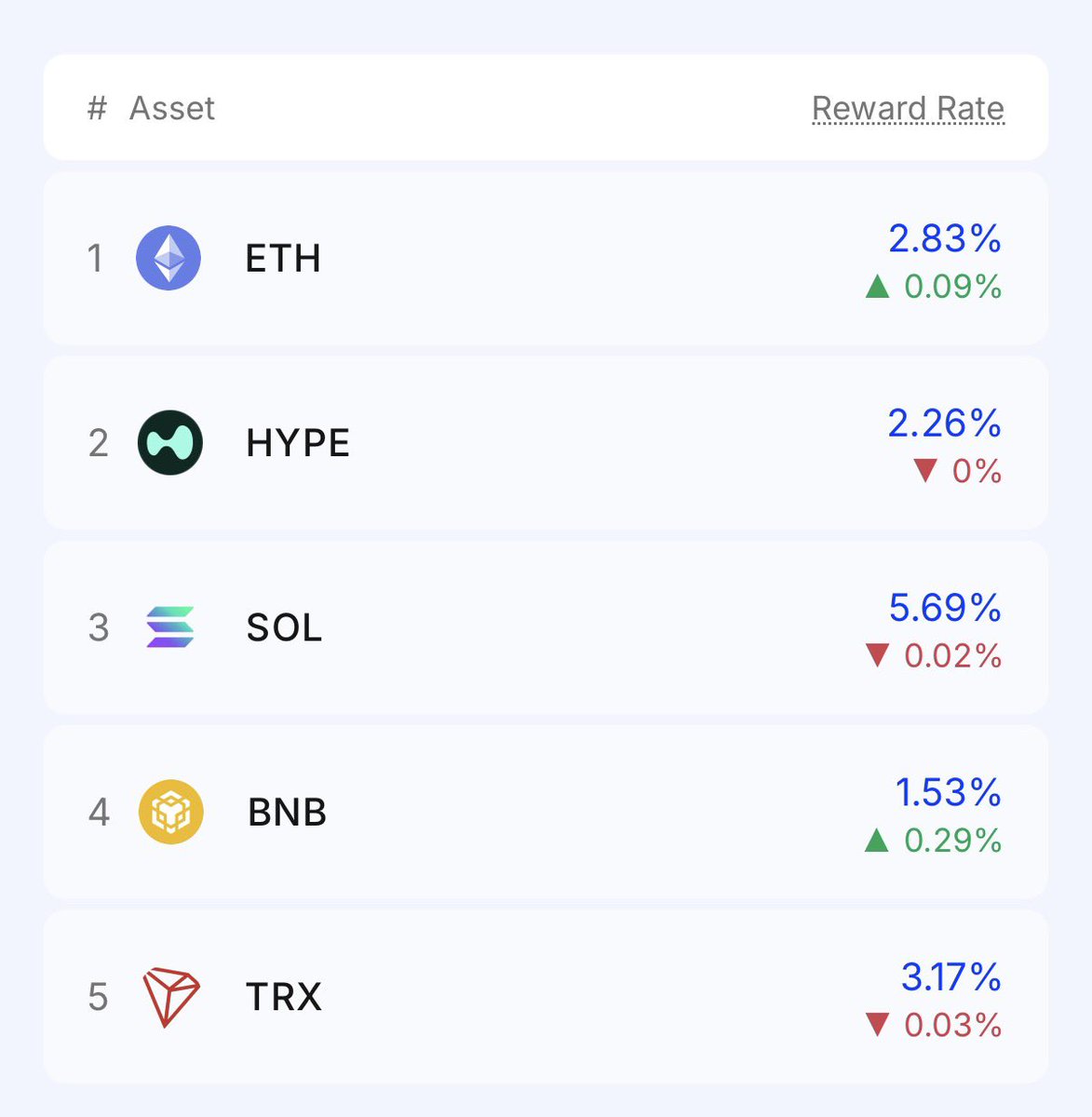Click green up arrow beside 0.29%
Screen dimensions: 1092x1117
pyautogui.click(x=877, y=841)
